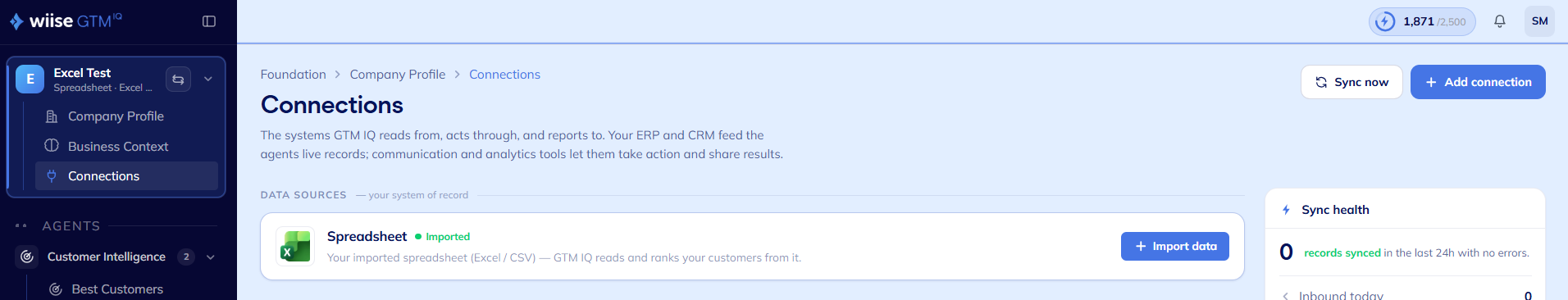Open the SM user avatar menu
The image size is (1568, 300).
click(x=1539, y=21)
